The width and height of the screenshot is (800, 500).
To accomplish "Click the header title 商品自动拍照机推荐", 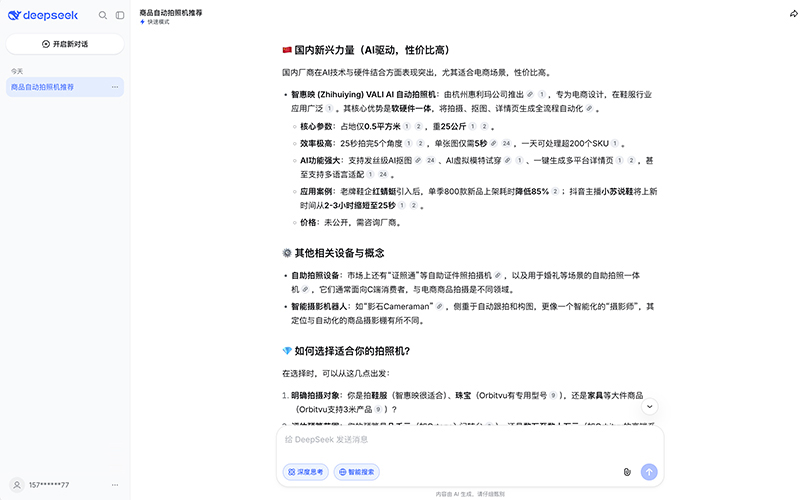I will pos(171,13).
